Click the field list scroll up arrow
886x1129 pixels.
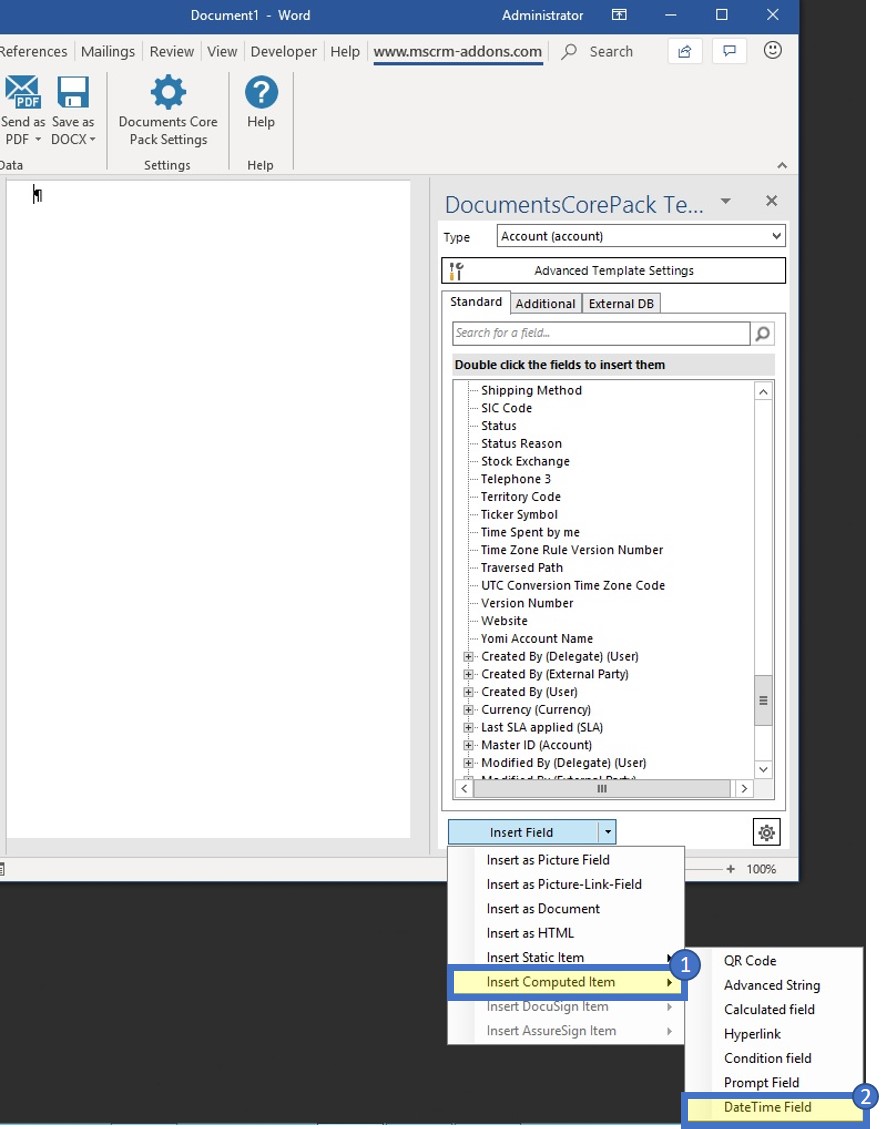coord(763,392)
